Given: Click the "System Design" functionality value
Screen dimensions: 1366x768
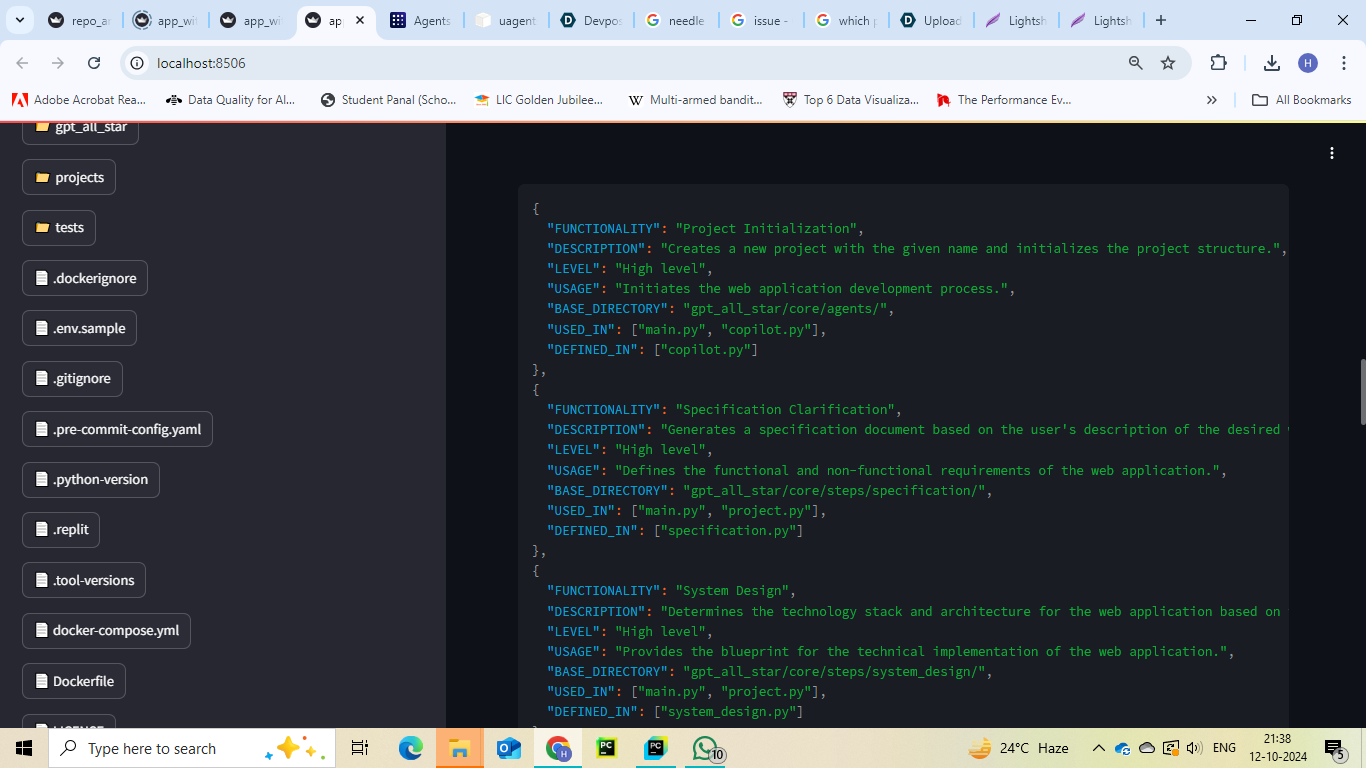Looking at the screenshot, I should (732, 591).
